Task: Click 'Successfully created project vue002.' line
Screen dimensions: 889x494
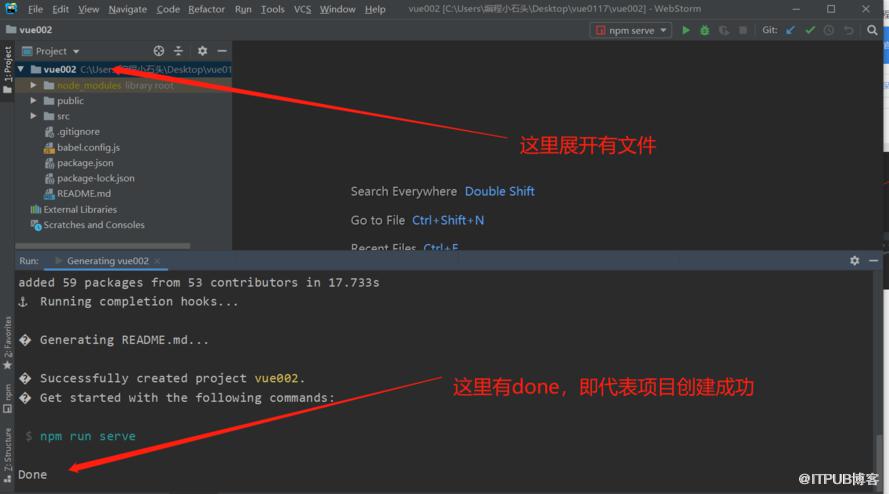Action: coord(172,378)
